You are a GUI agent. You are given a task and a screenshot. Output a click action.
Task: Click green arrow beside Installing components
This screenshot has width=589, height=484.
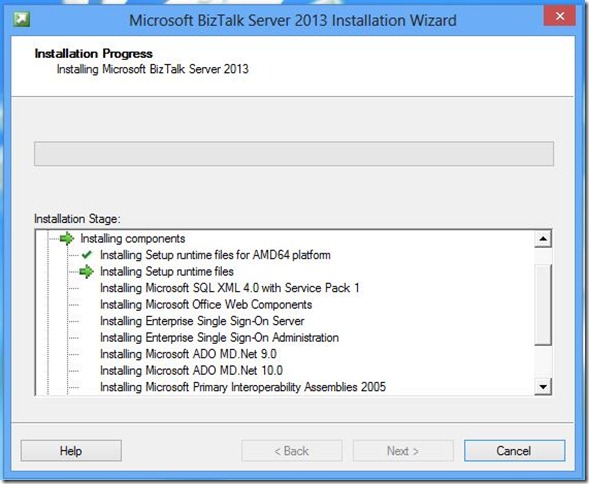67,239
